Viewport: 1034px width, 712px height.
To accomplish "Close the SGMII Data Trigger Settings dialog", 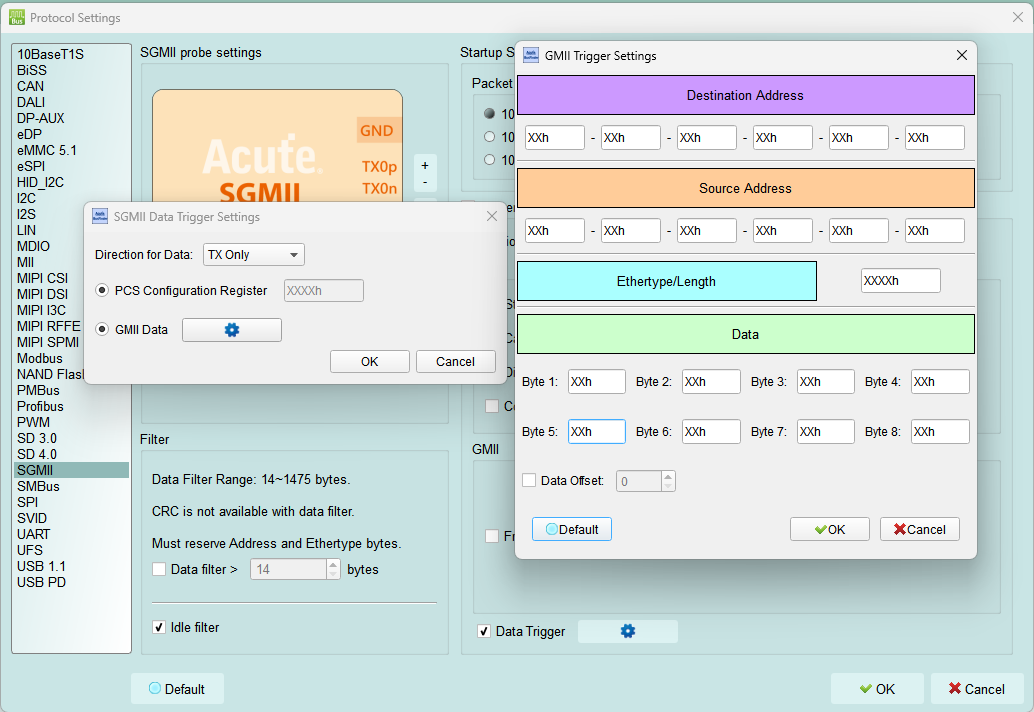I will tap(491, 216).
